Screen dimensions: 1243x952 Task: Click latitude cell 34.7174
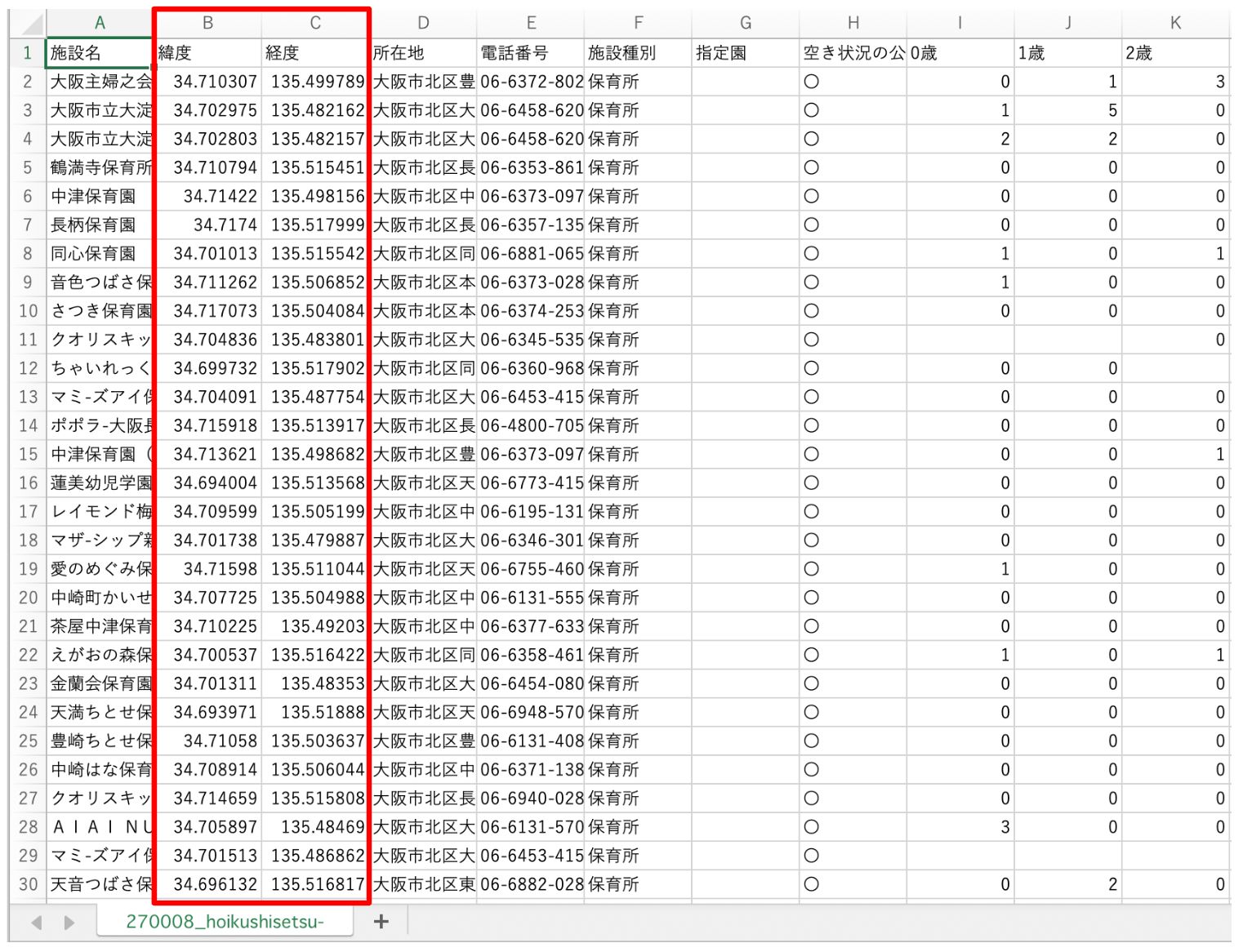tap(207, 225)
